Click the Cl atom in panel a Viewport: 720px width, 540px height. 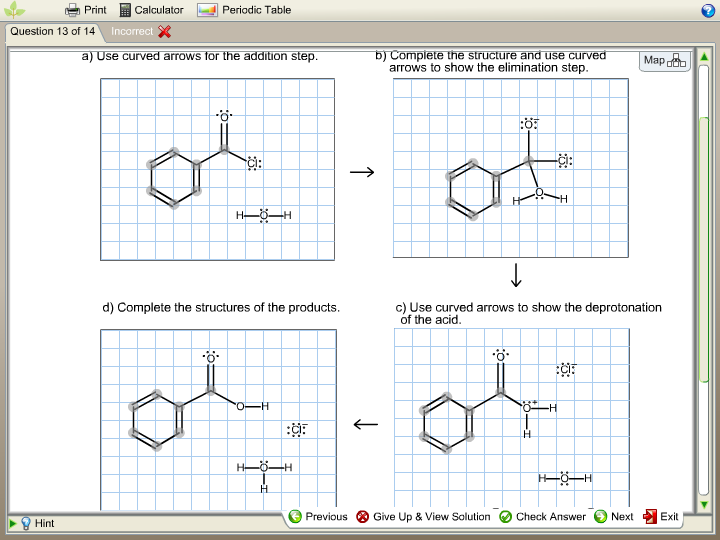[253, 163]
